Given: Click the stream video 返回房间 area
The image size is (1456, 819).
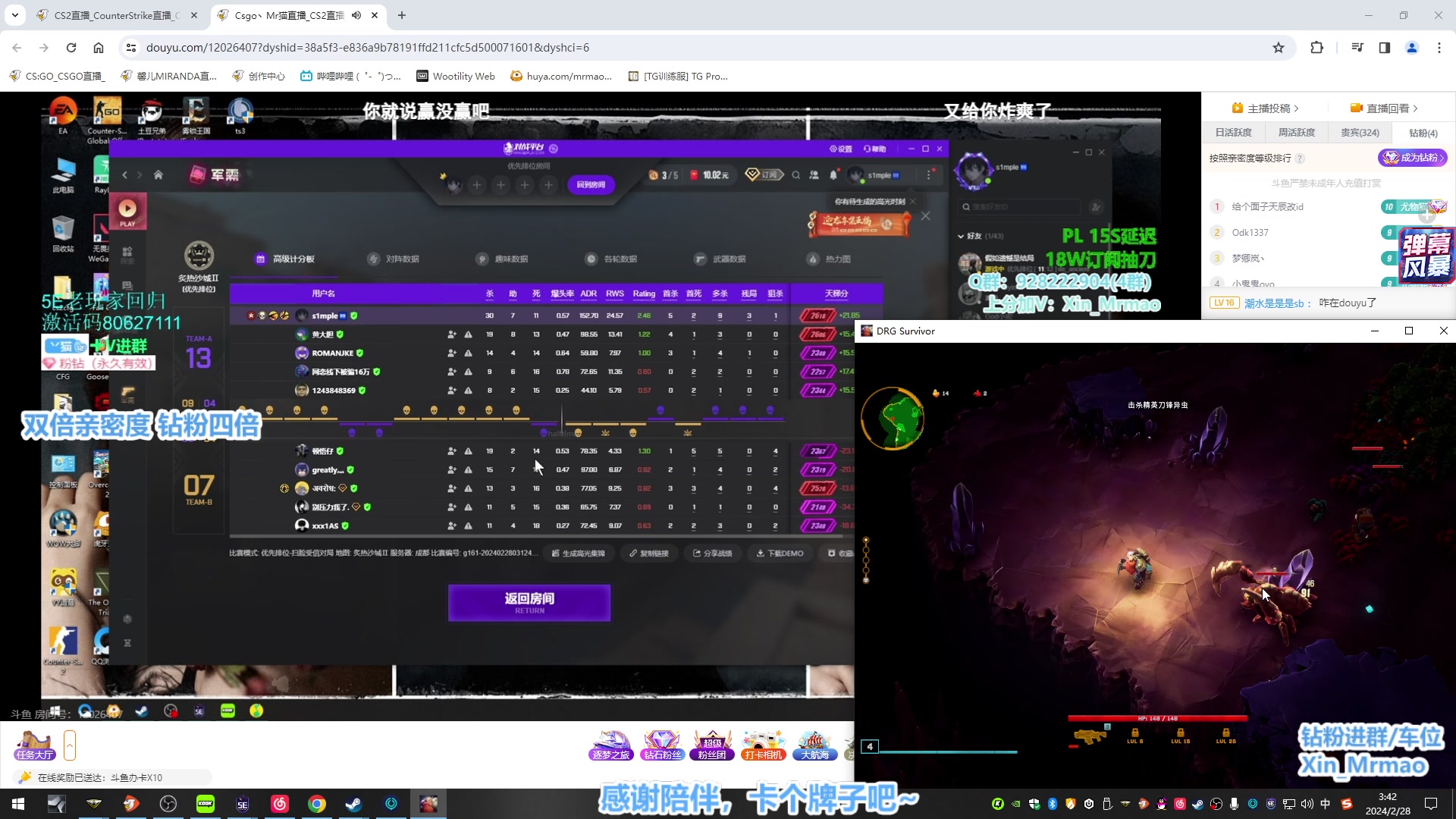Looking at the screenshot, I should (529, 603).
